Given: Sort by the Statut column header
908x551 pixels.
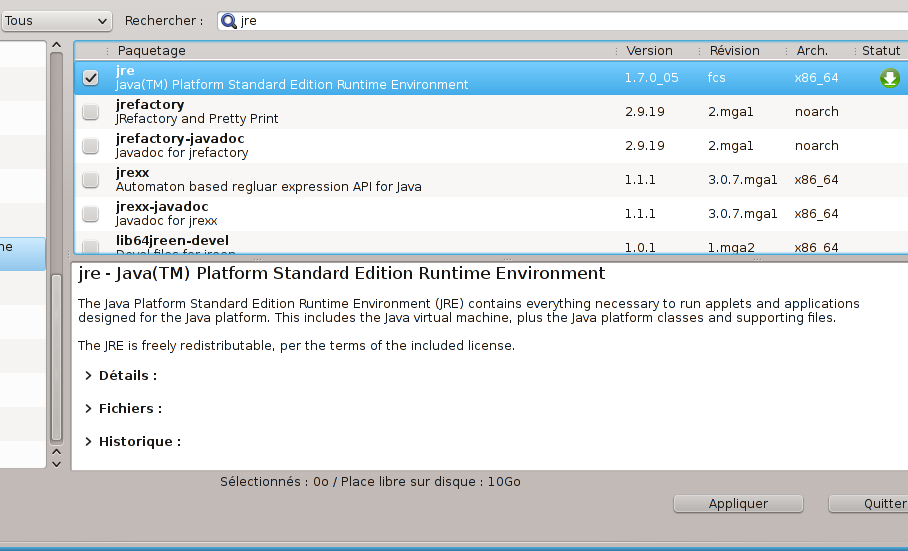Looking at the screenshot, I should tap(881, 51).
